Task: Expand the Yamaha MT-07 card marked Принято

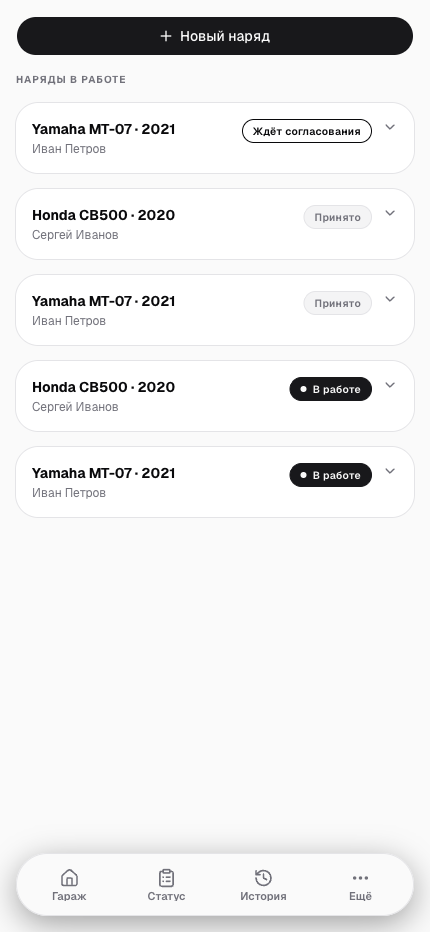Action: tap(390, 299)
